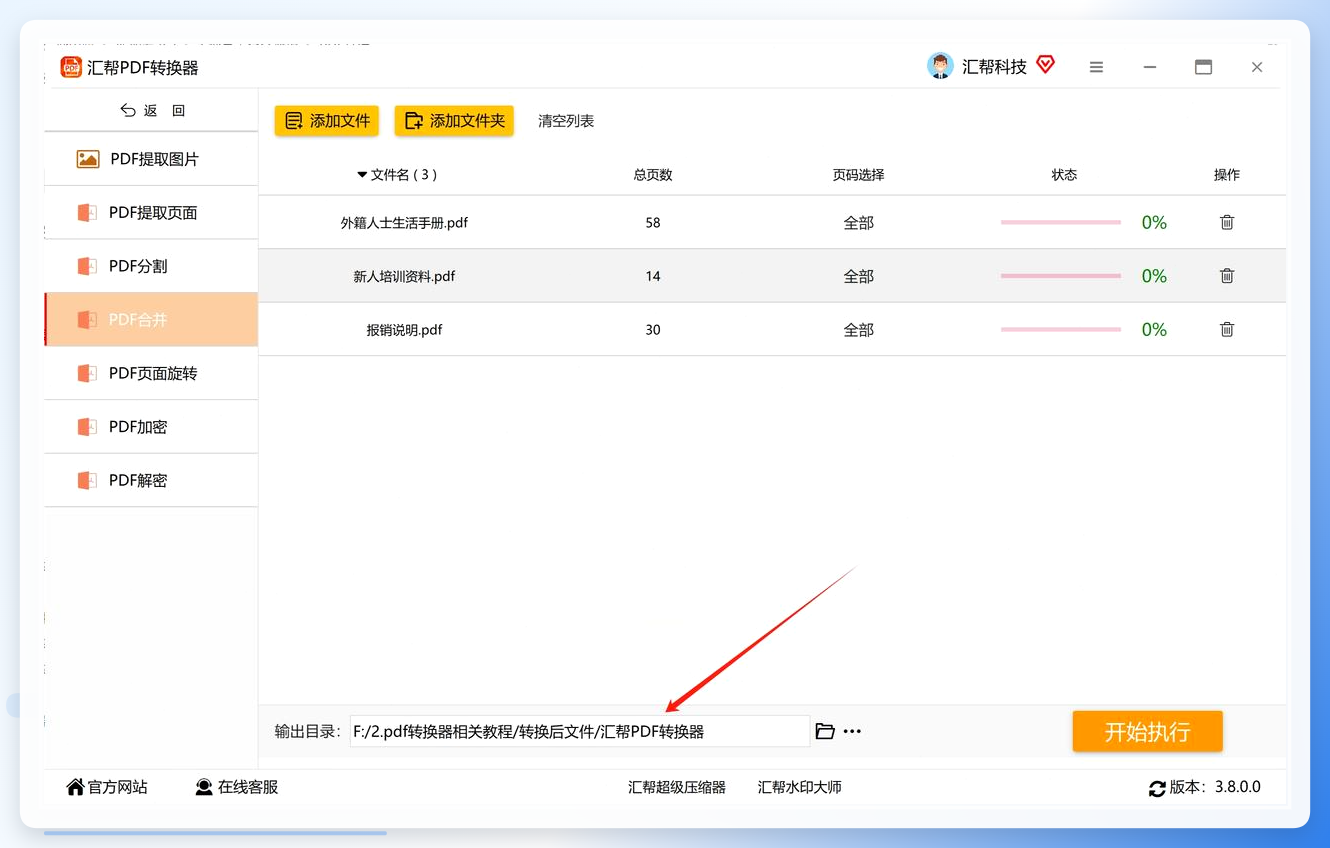Click the three-dots browse output directory icon
Image resolution: width=1330 pixels, height=848 pixels.
(x=852, y=731)
